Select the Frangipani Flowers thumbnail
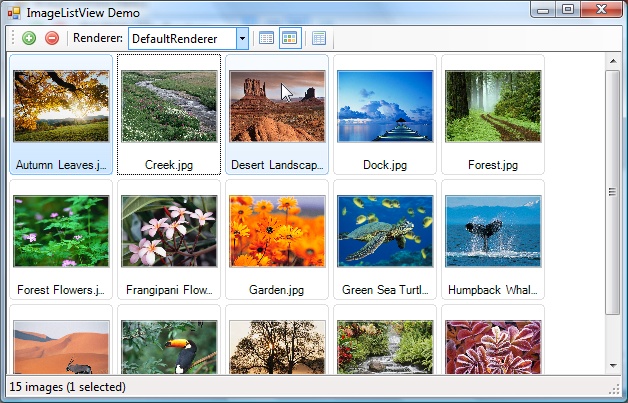 click(x=169, y=231)
